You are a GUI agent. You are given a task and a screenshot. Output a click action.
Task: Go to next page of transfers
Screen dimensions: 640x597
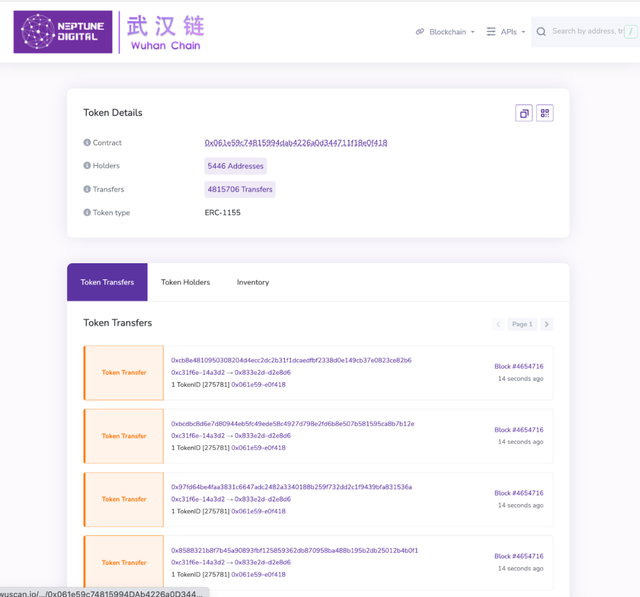coord(547,324)
